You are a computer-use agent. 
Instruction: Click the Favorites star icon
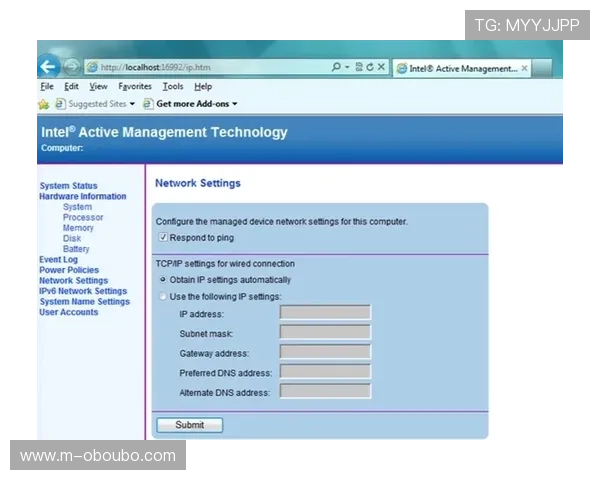click(x=44, y=104)
